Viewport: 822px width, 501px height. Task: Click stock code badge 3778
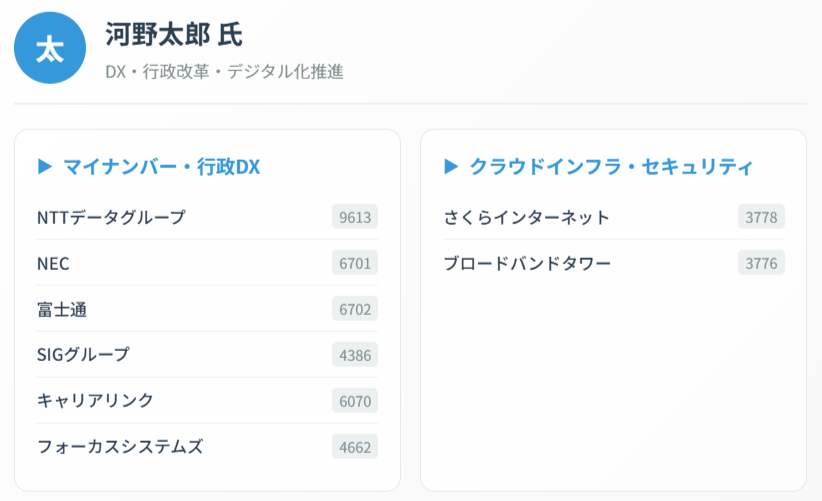point(762,217)
